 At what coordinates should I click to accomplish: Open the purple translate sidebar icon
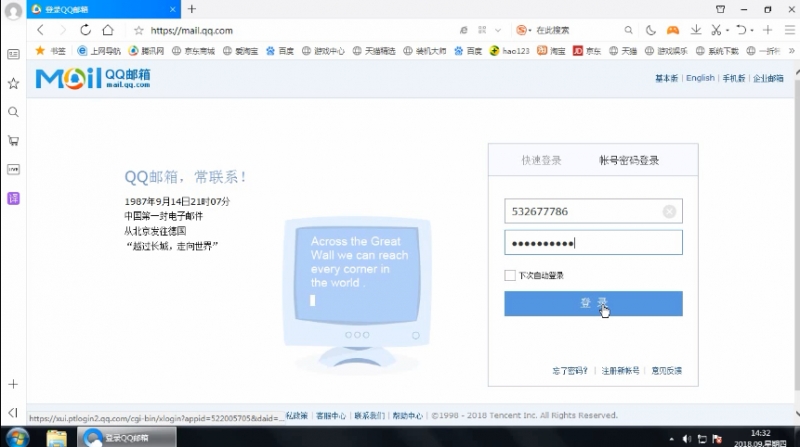[13, 198]
